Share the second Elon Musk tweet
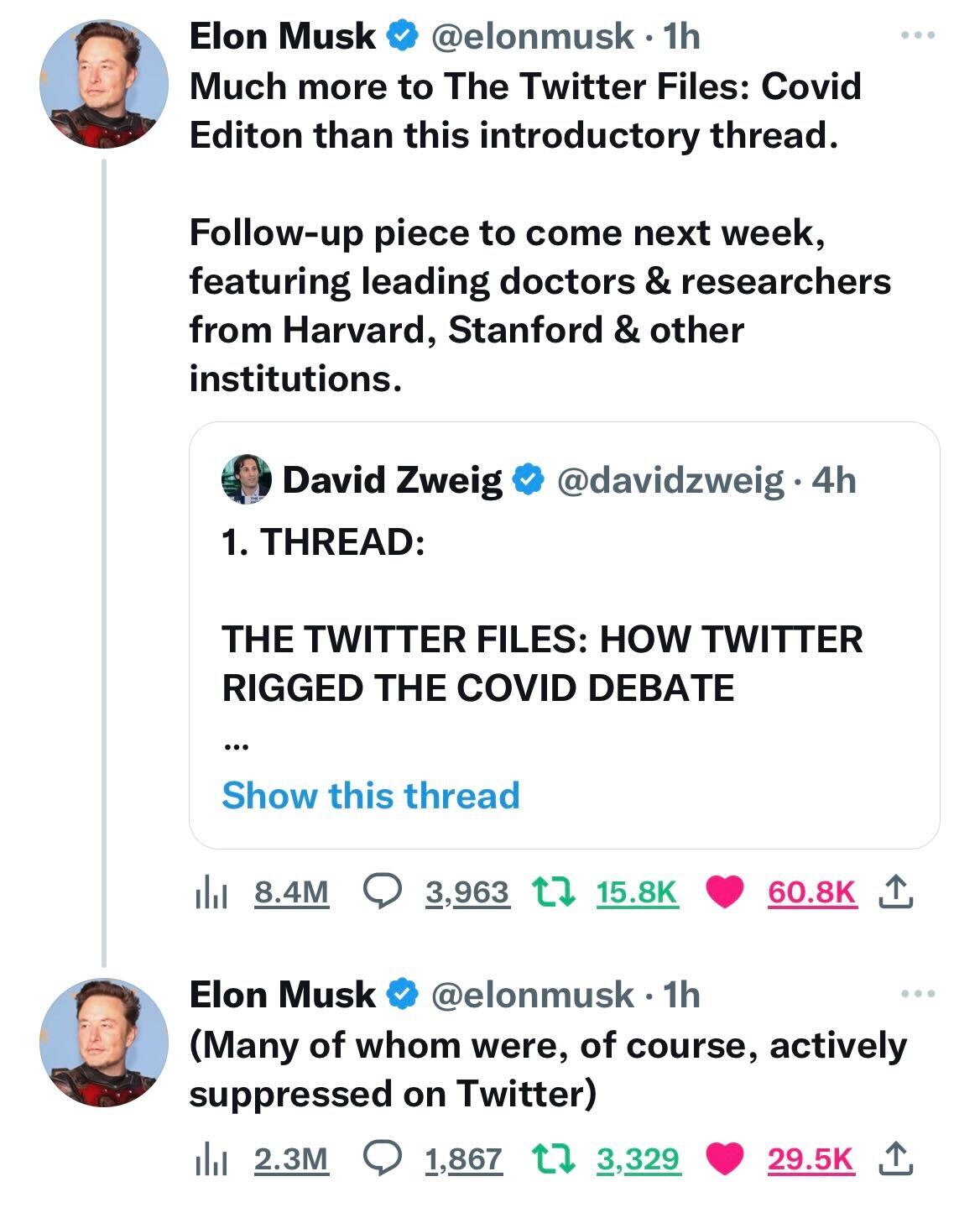Viewport: 980px width, 1213px height. click(x=897, y=1160)
